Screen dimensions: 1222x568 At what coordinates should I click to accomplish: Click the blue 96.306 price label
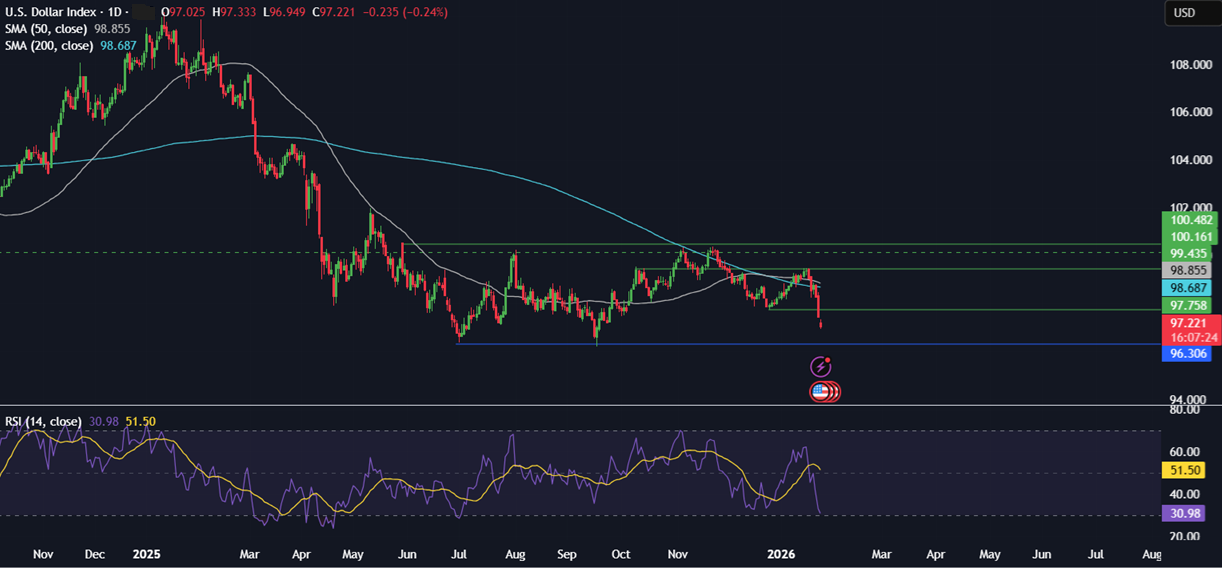[x=1187, y=354]
